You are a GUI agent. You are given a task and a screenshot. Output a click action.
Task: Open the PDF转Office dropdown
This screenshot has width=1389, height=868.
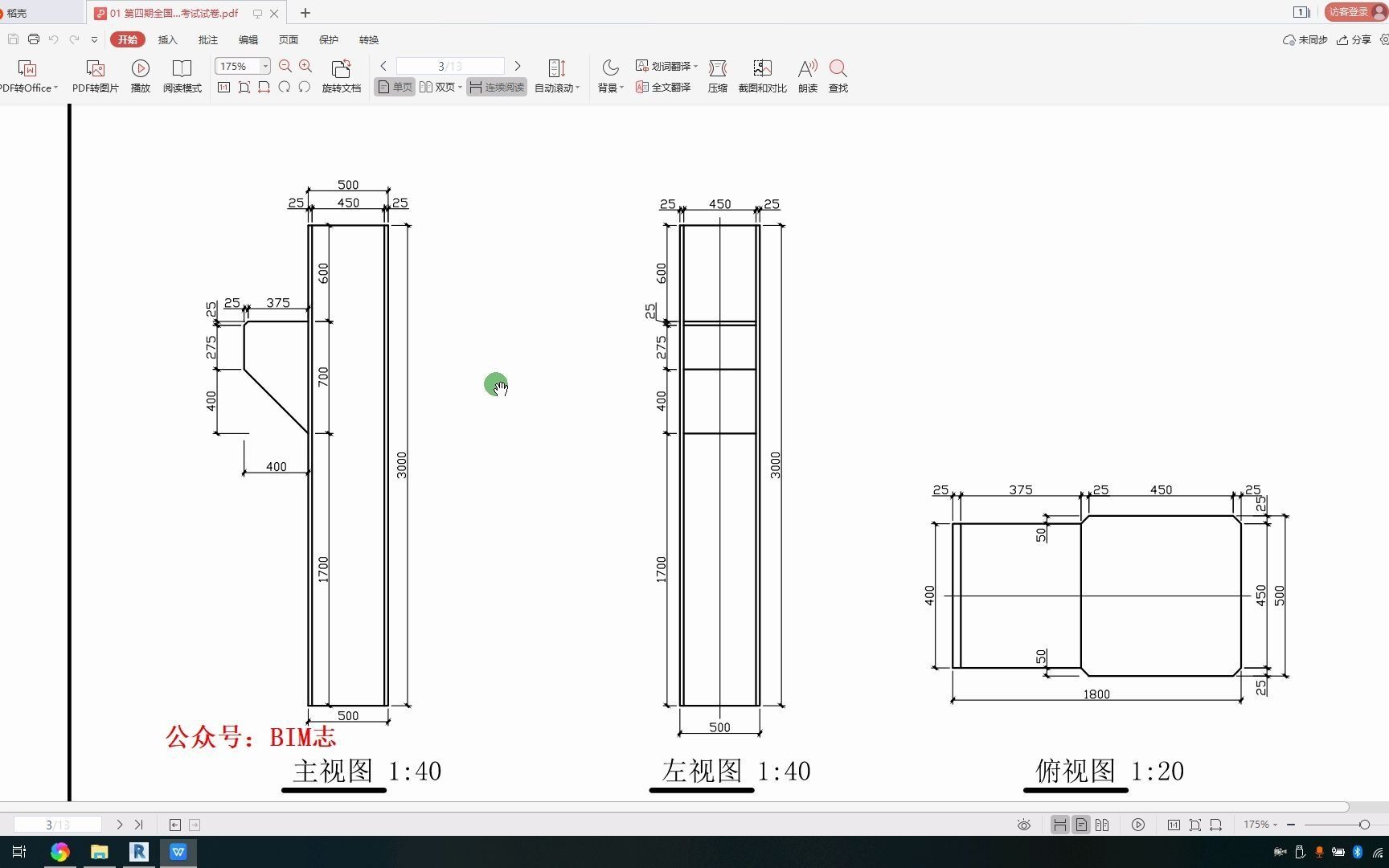pyautogui.click(x=29, y=75)
